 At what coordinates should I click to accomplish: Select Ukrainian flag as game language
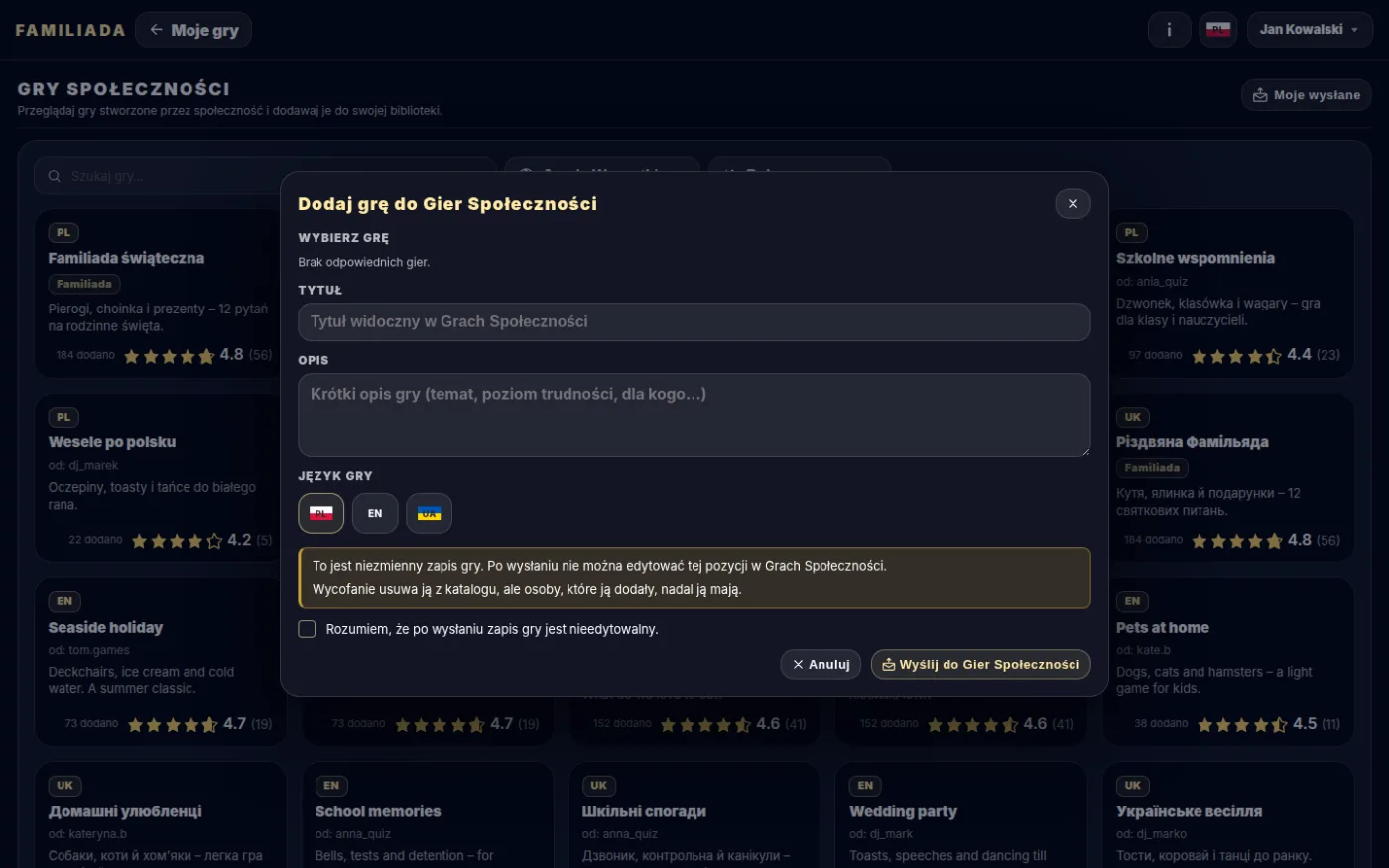tap(429, 513)
